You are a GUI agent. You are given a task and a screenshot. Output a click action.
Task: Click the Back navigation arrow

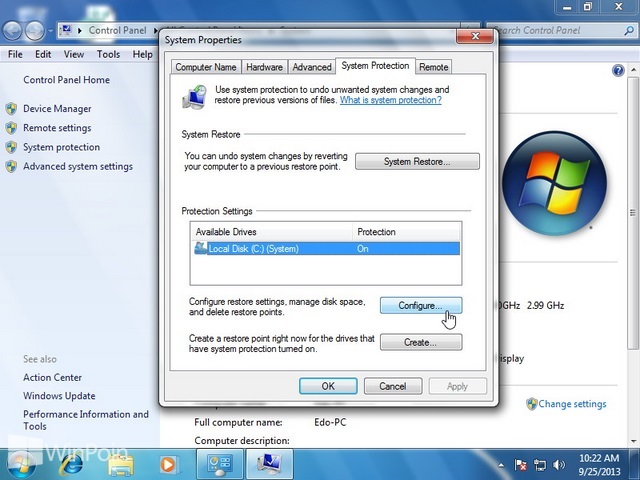[x=12, y=31]
